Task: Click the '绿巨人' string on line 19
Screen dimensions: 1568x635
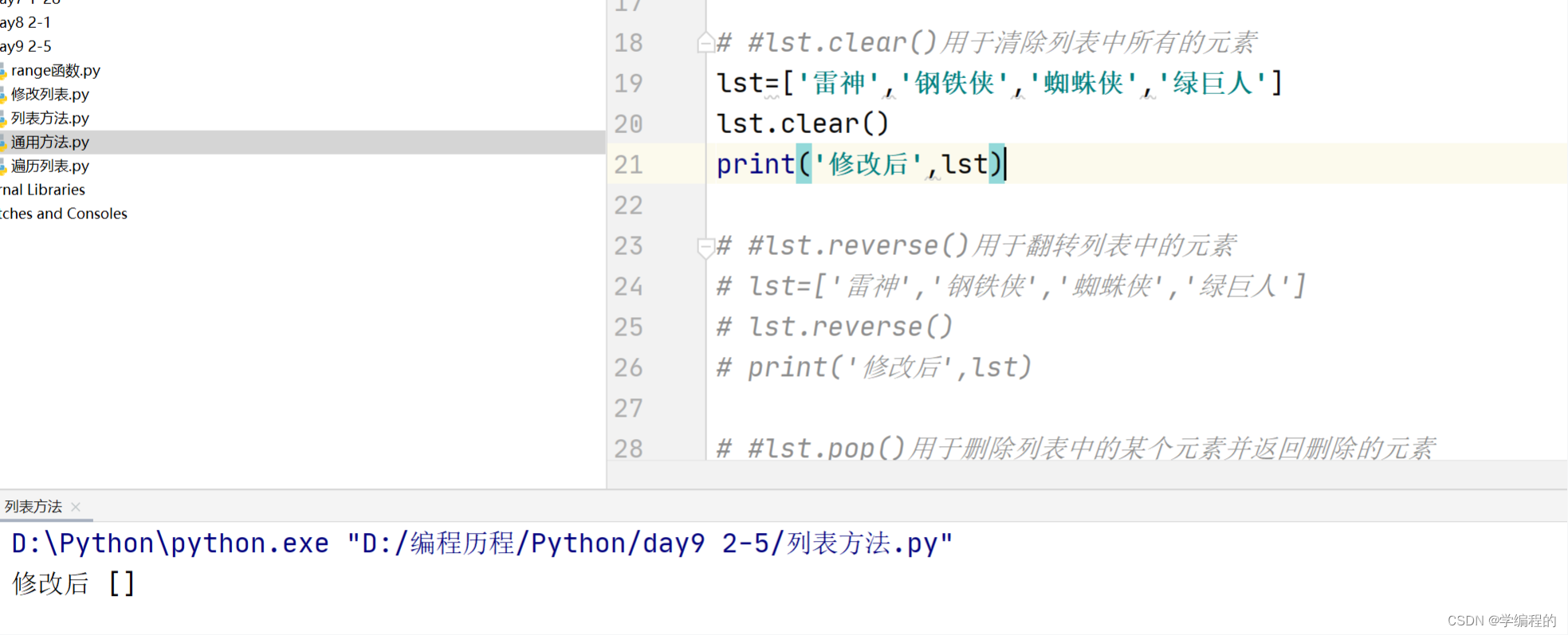Action: point(1212,83)
